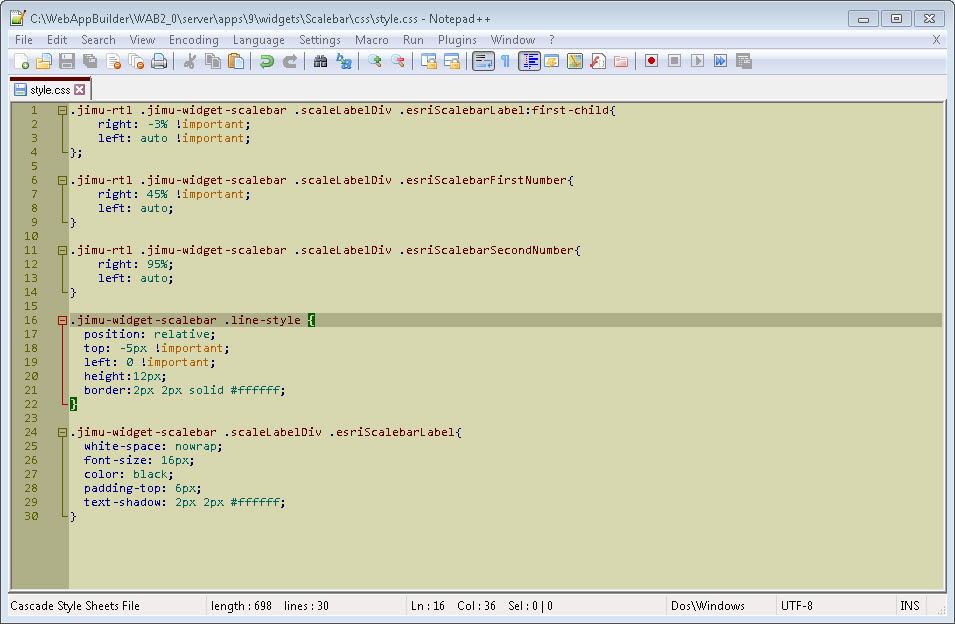The width and height of the screenshot is (955, 624).
Task: Open the Encoding menu
Action: 193,40
